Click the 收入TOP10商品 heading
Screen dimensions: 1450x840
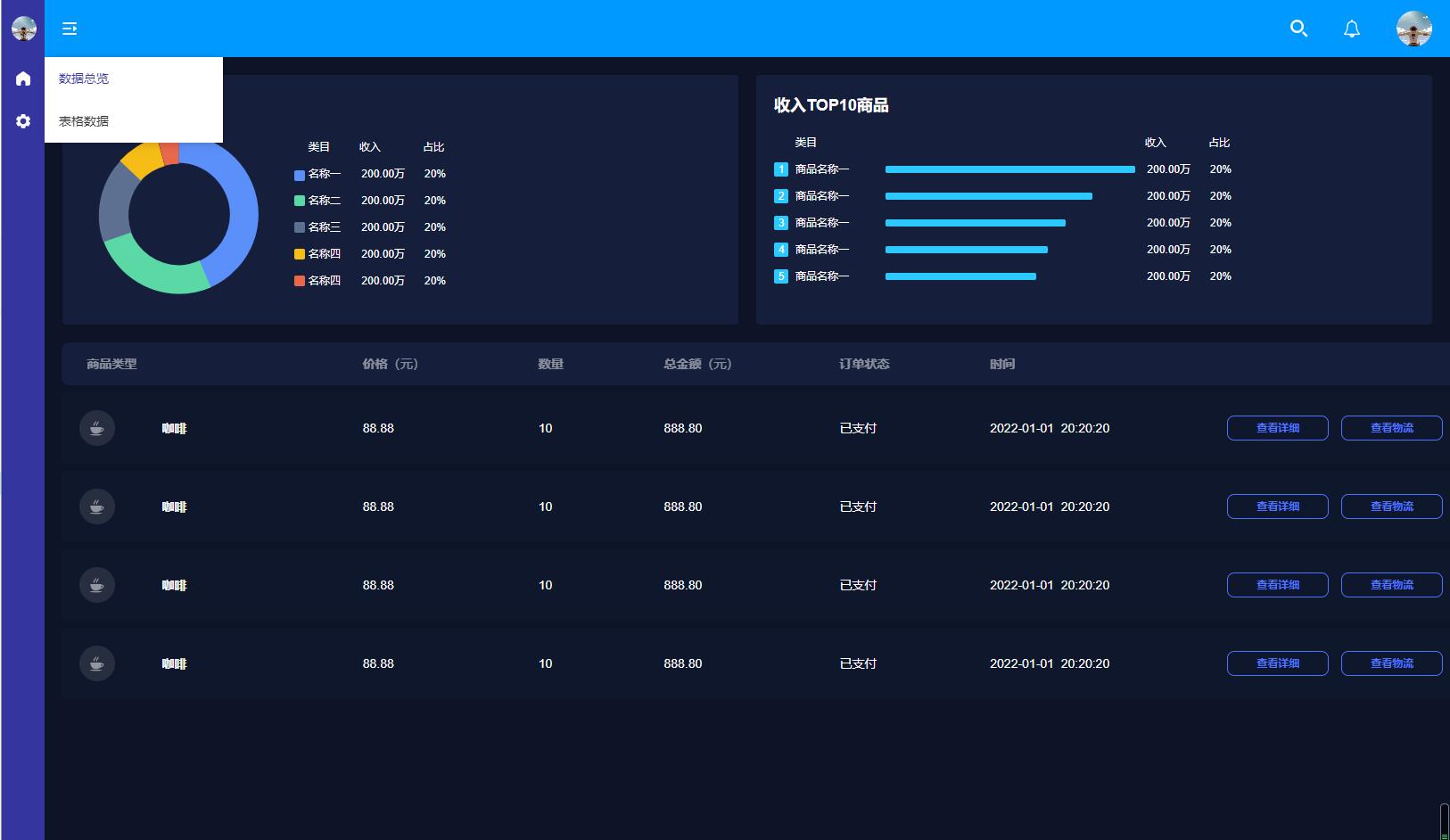pos(831,105)
